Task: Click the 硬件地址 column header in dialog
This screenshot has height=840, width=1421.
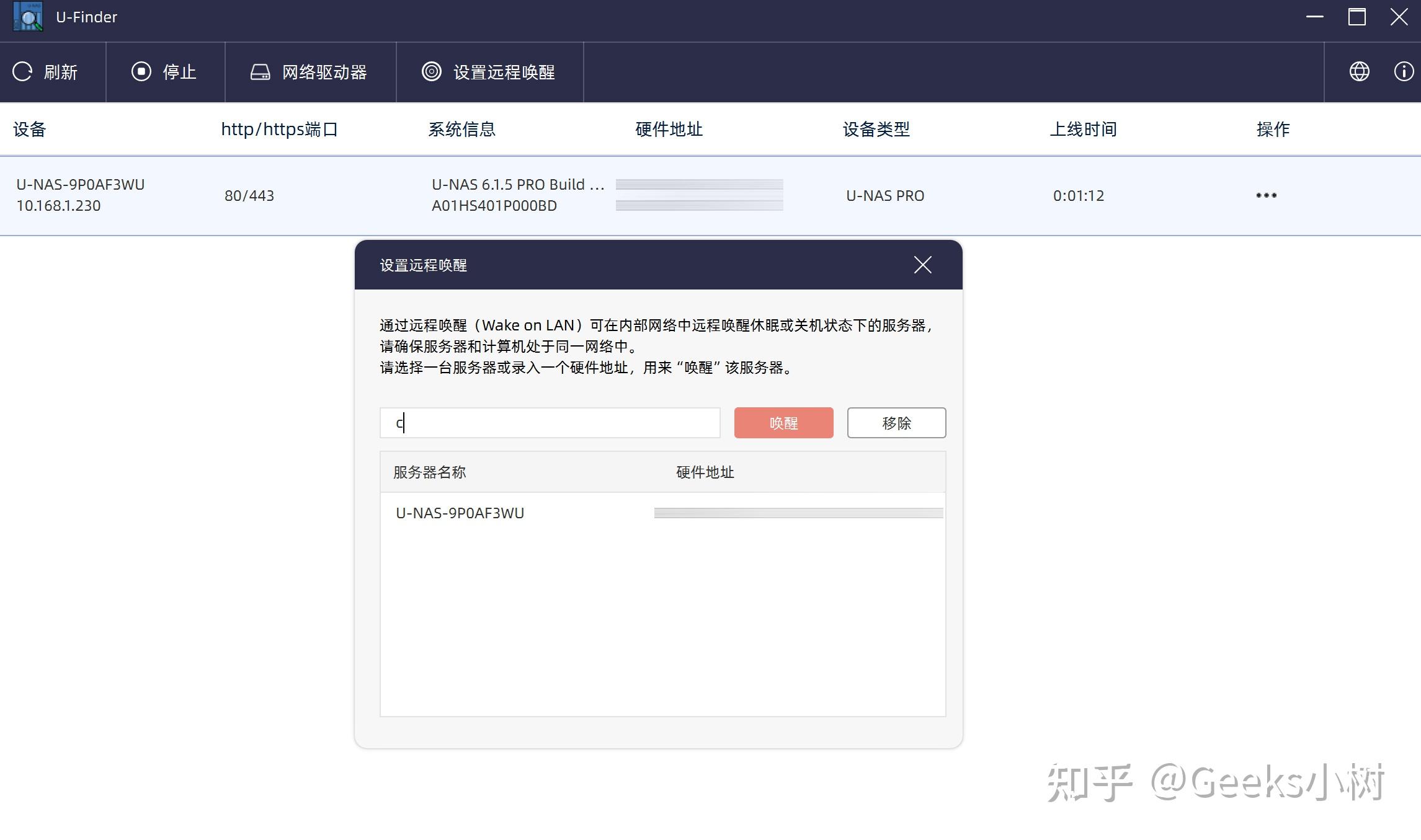Action: tap(705, 472)
